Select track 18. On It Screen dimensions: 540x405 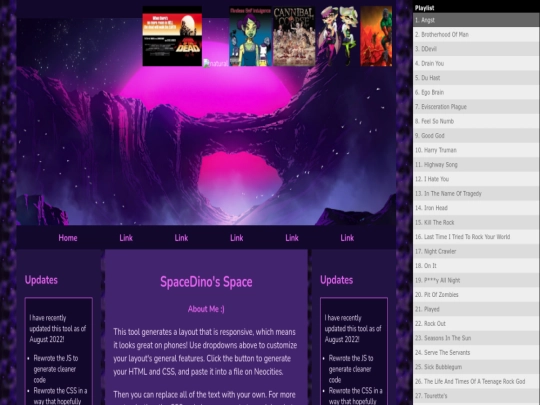(x=476, y=266)
